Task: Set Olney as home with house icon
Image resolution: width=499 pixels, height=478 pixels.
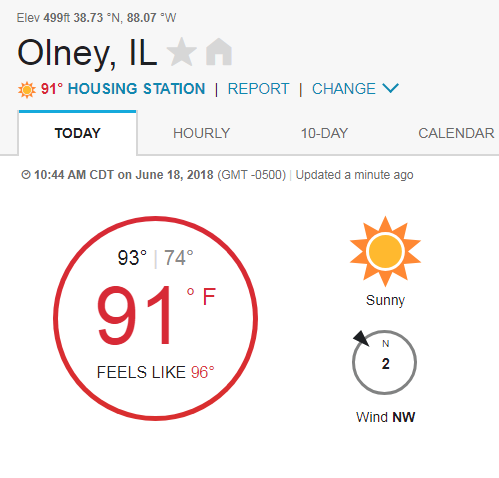Action: [219, 52]
